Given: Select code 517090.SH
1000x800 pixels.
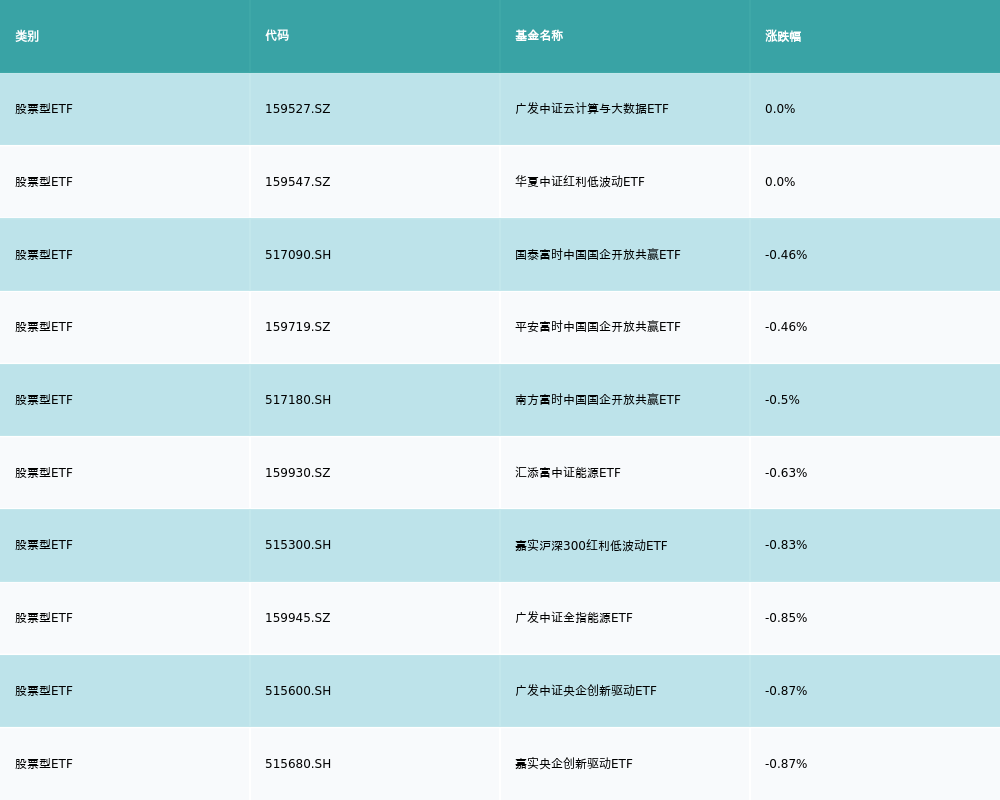Looking at the screenshot, I should click(x=298, y=255).
